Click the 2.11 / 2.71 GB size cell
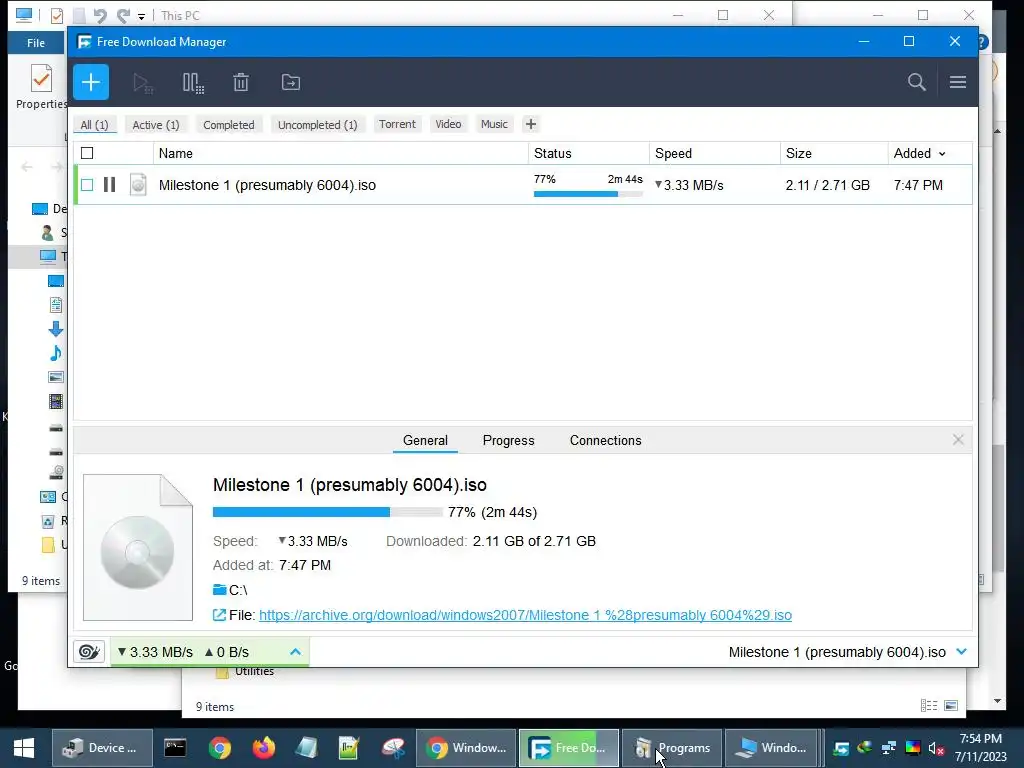Image resolution: width=1024 pixels, height=768 pixels. tap(827, 185)
